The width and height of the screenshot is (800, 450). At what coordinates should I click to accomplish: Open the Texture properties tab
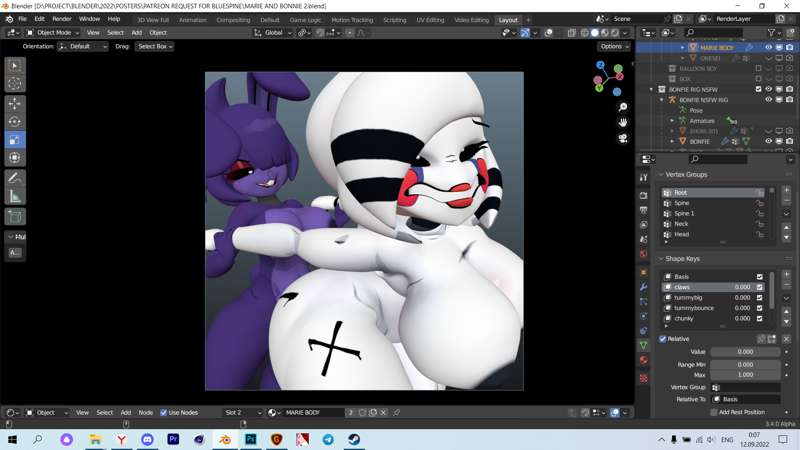[643, 378]
